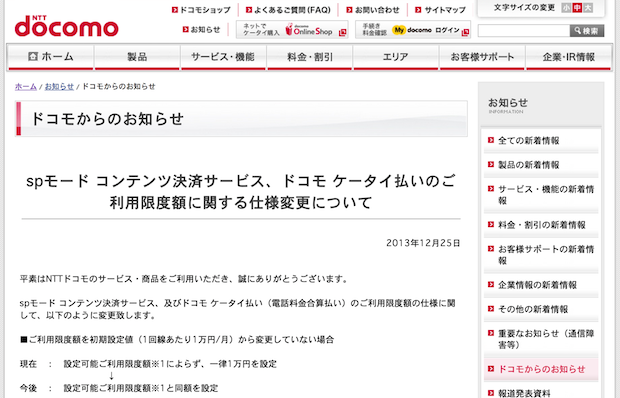Click the ホーム breadcrumb link

click(26, 86)
